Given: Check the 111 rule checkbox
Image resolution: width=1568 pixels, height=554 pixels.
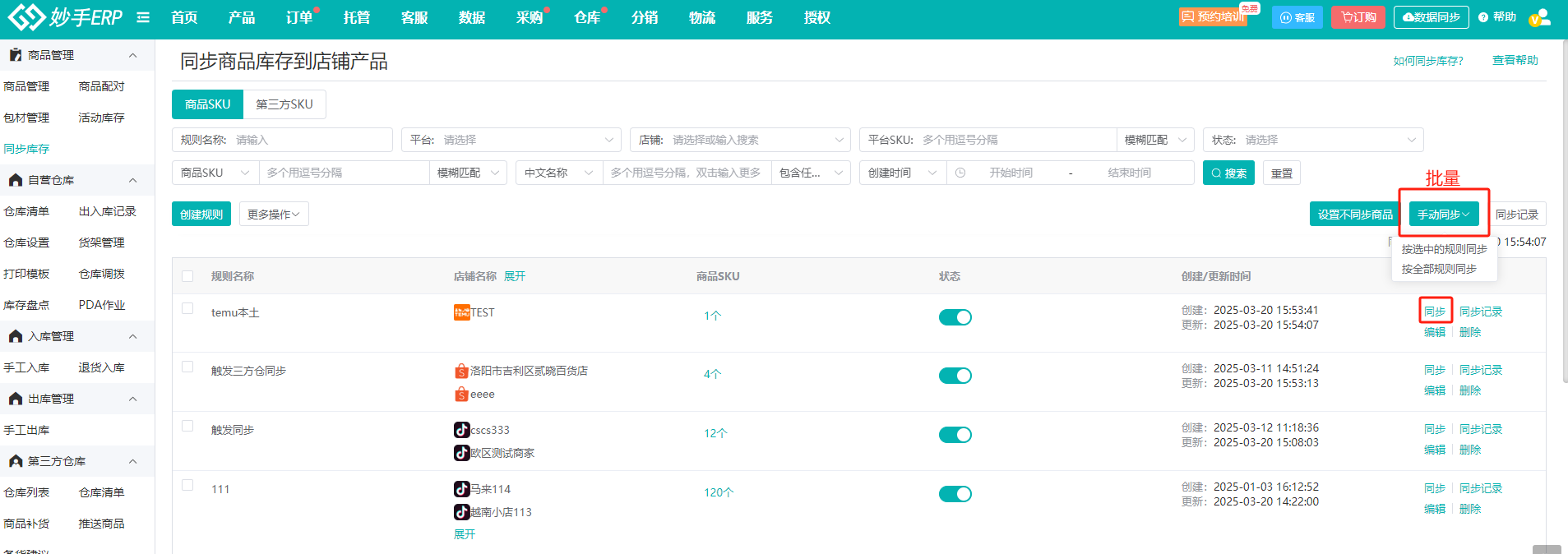Looking at the screenshot, I should [187, 485].
